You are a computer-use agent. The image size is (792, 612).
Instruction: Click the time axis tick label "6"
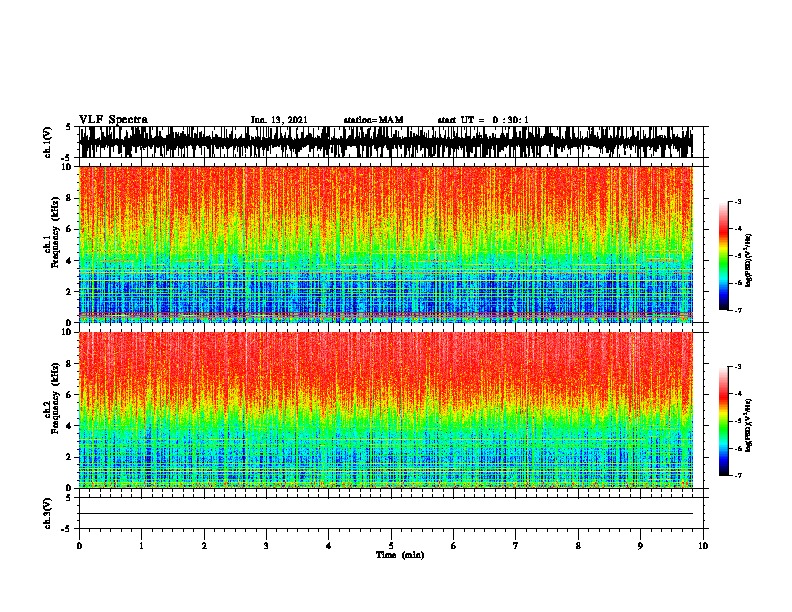click(x=454, y=546)
